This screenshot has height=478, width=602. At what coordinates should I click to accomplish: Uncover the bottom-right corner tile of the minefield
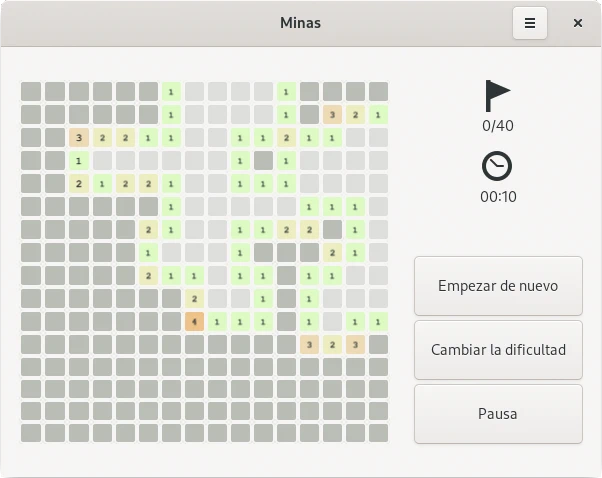[378, 432]
